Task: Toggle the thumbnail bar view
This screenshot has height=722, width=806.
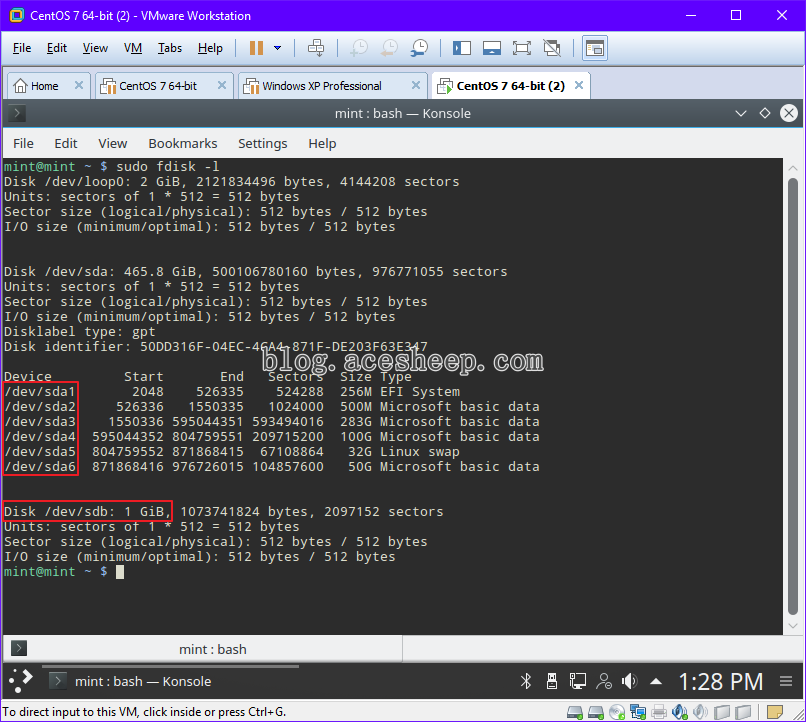Action: (492, 48)
